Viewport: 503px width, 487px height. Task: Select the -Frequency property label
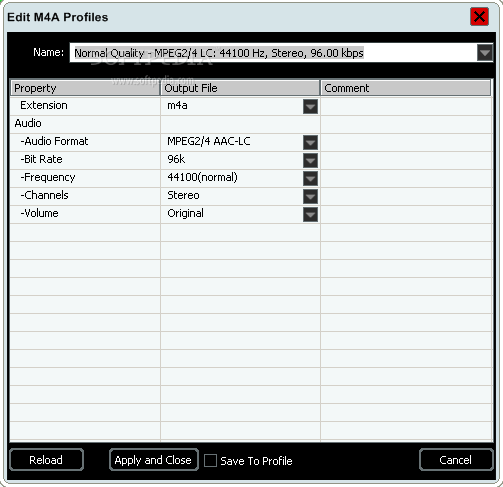(x=48, y=177)
